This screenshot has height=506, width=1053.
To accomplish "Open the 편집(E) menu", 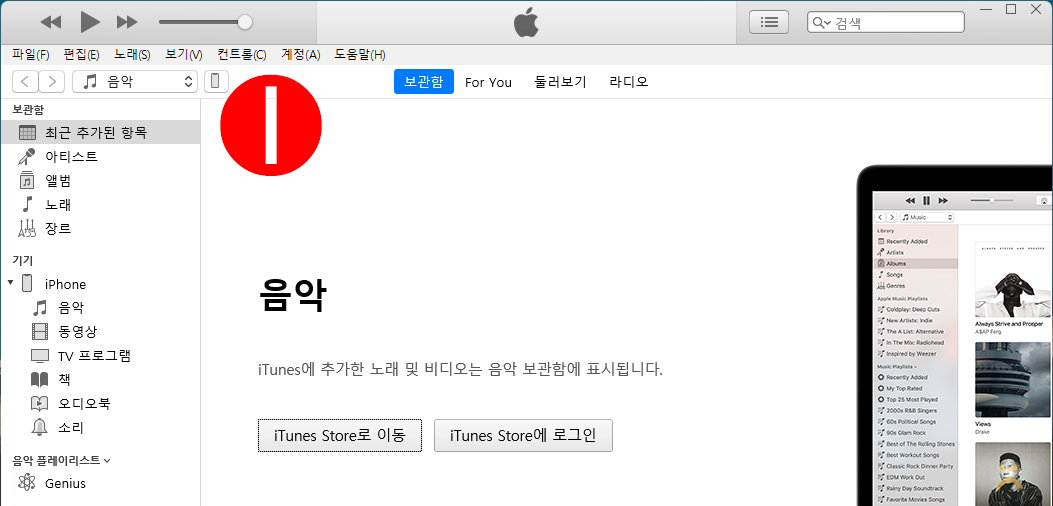I will pyautogui.click(x=81, y=54).
